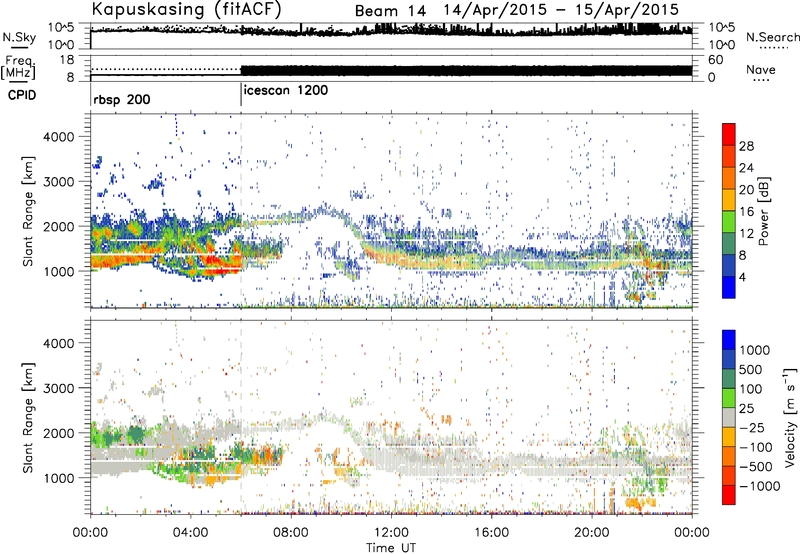The width and height of the screenshot is (800, 554).
Task: Click the Slant Range label of velocity panel
Action: click(28, 417)
